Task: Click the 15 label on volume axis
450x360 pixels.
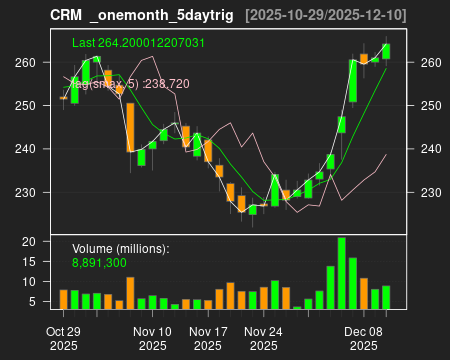Action: (29, 262)
